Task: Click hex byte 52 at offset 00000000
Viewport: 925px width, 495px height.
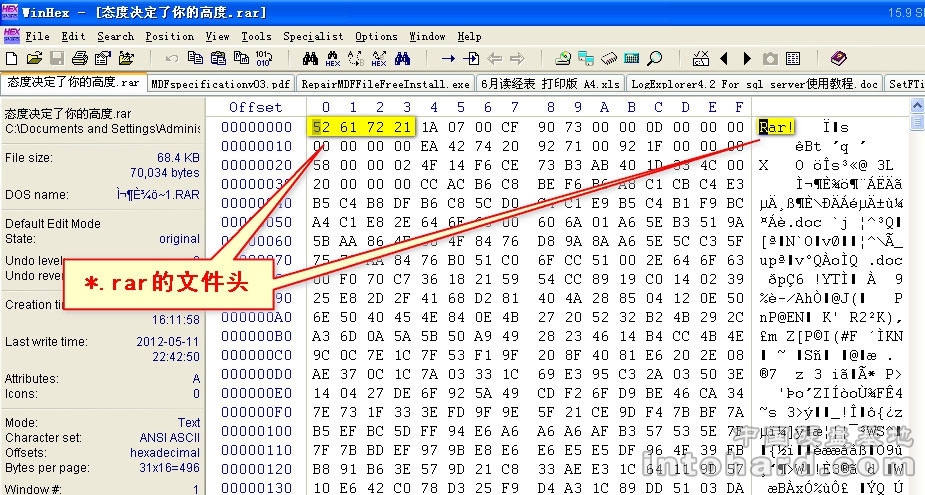Action: coord(321,127)
